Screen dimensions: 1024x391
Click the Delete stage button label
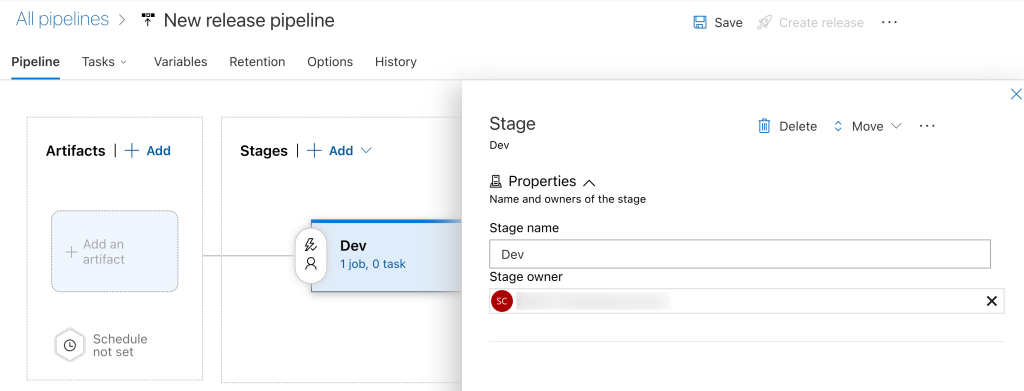(798, 127)
